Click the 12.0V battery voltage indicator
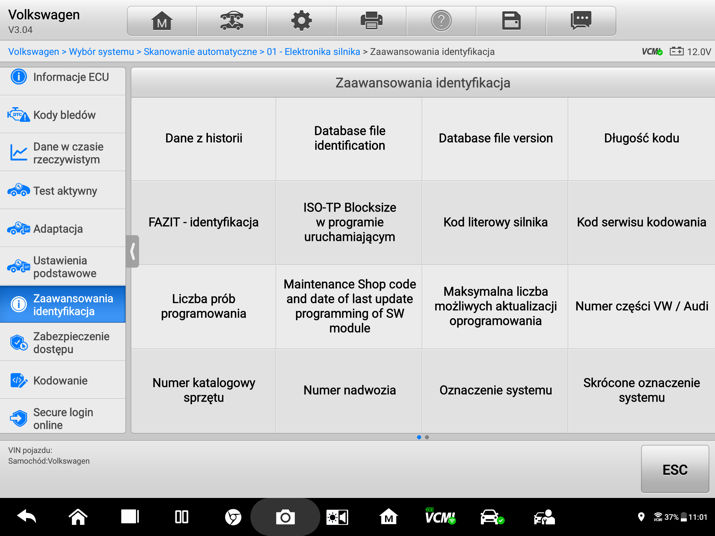Viewport: 715px width, 536px height. point(690,52)
